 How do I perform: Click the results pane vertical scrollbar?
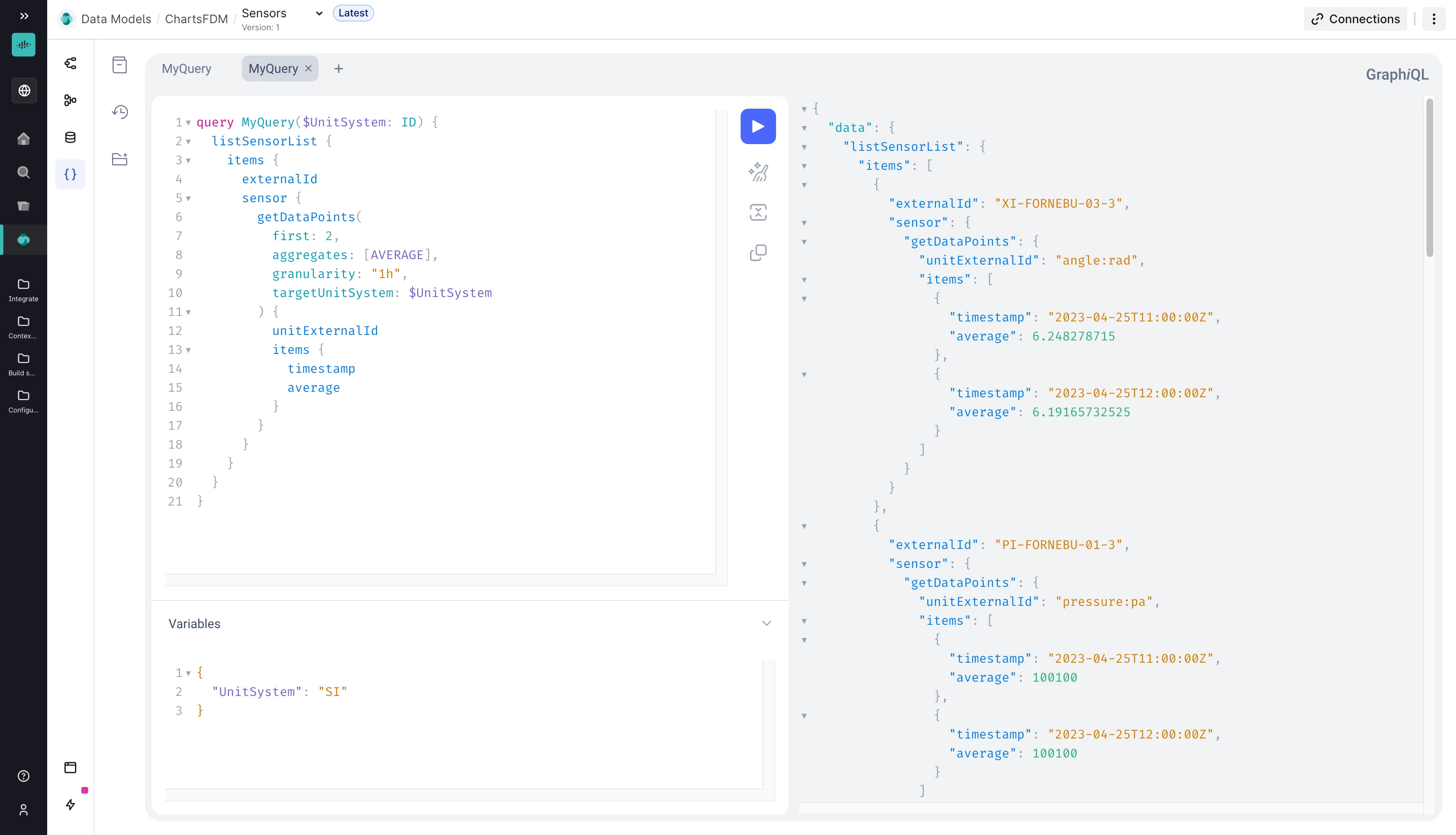coord(1429,178)
